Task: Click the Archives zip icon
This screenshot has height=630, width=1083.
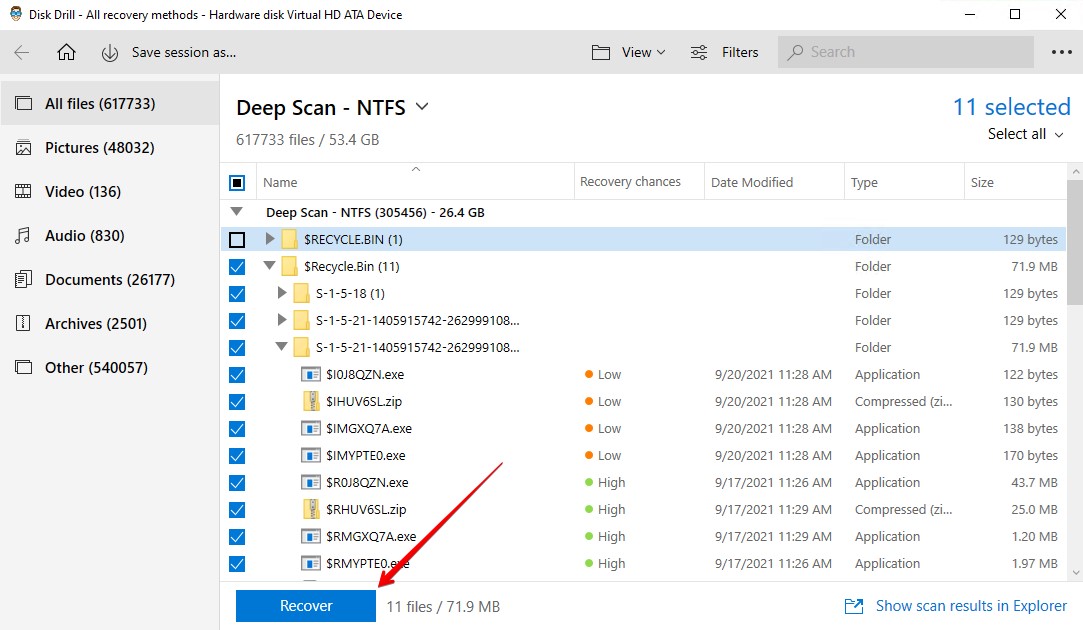Action: click(23, 323)
